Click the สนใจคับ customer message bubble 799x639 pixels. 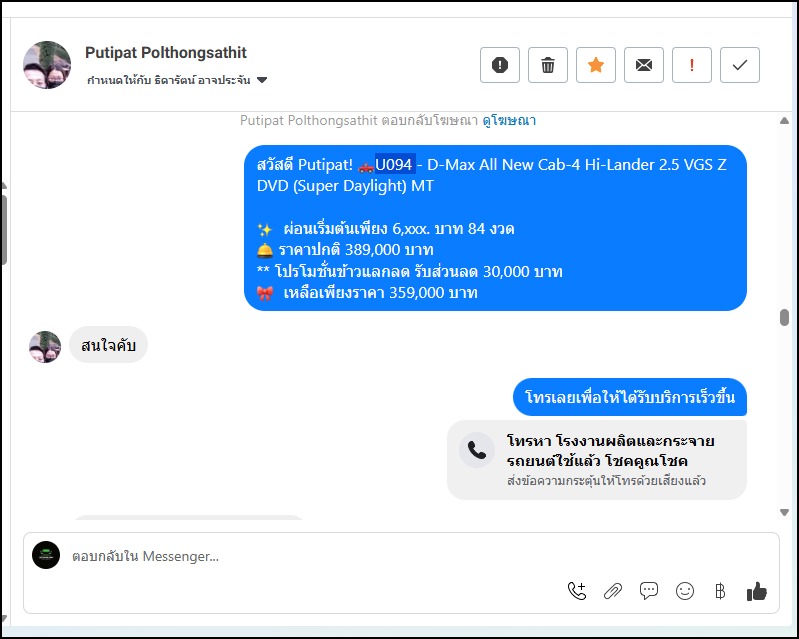[108, 345]
